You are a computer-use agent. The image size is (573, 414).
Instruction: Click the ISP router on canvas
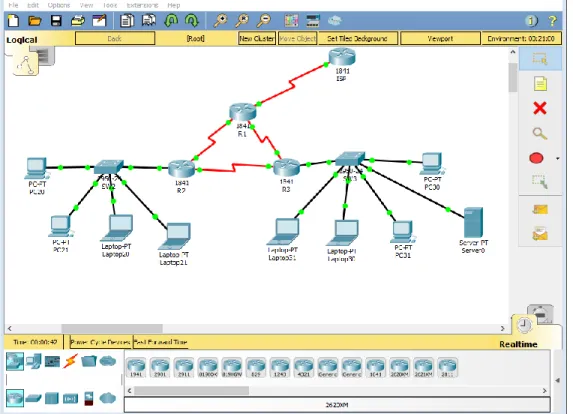click(x=342, y=58)
